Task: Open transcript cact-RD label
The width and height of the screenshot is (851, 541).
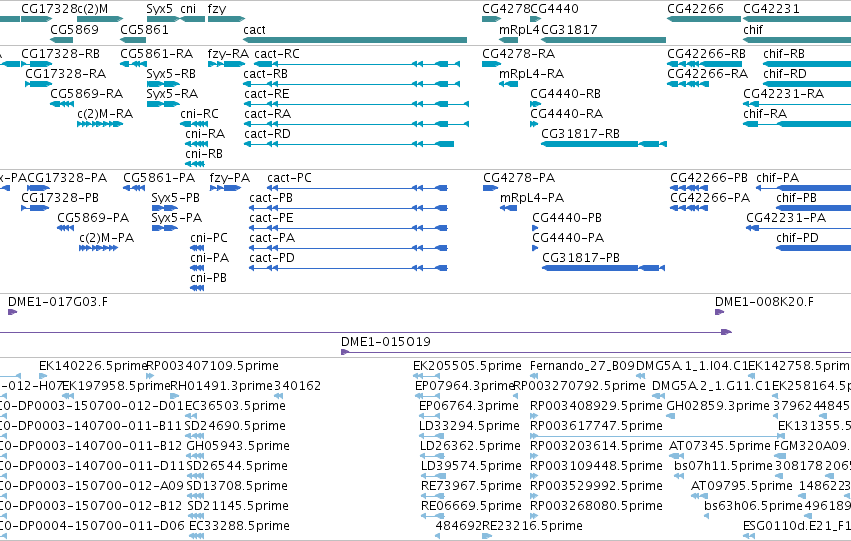Action: click(x=267, y=134)
